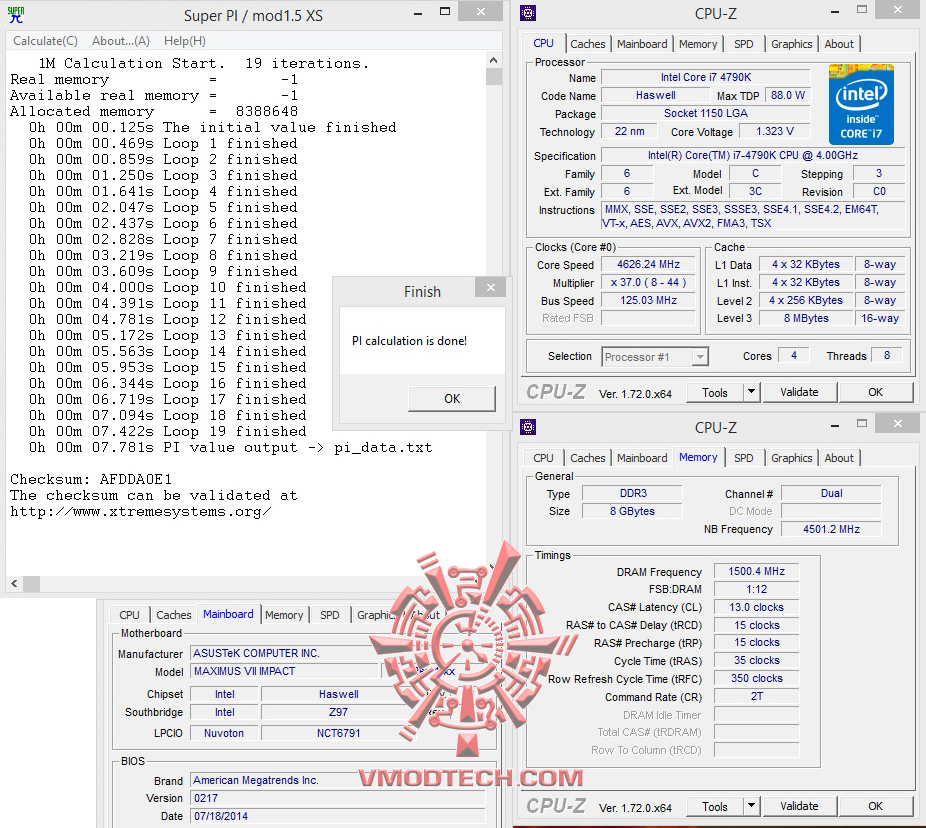Select CPU tab in Mainboard CPU-Z window
This screenshot has width=926, height=828.
(x=129, y=615)
